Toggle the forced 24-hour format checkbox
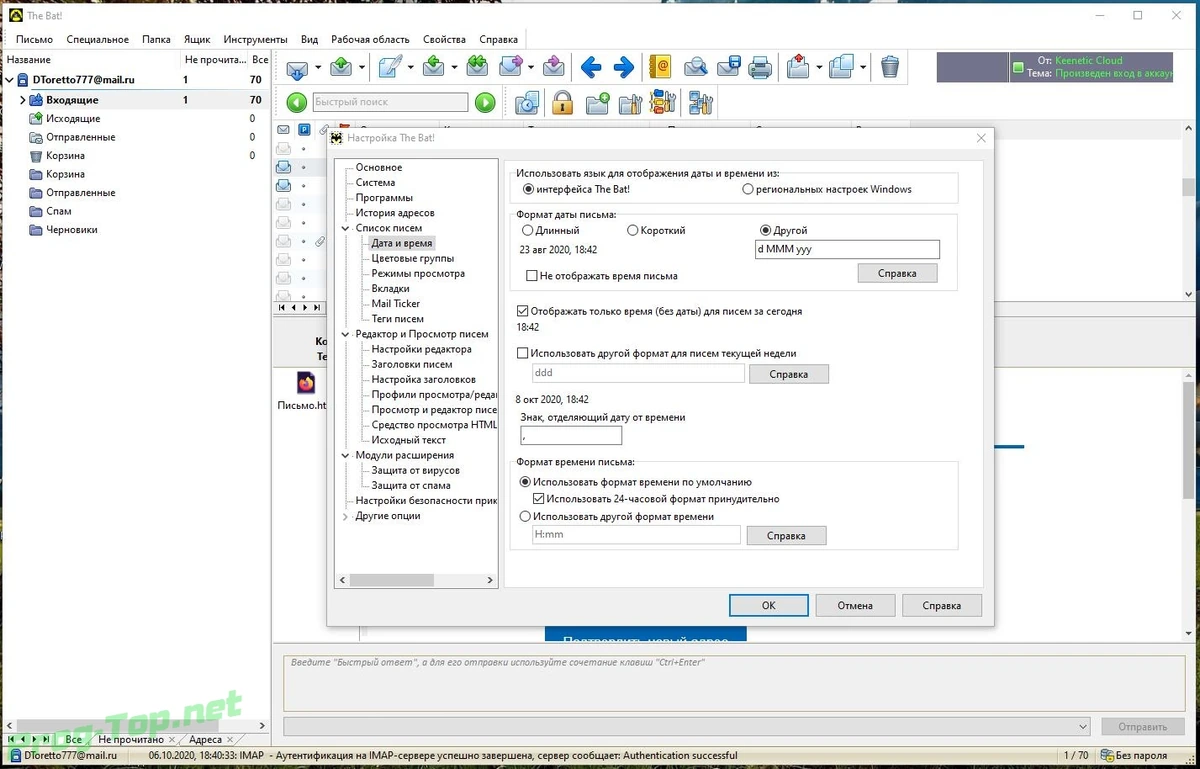 pyautogui.click(x=539, y=499)
